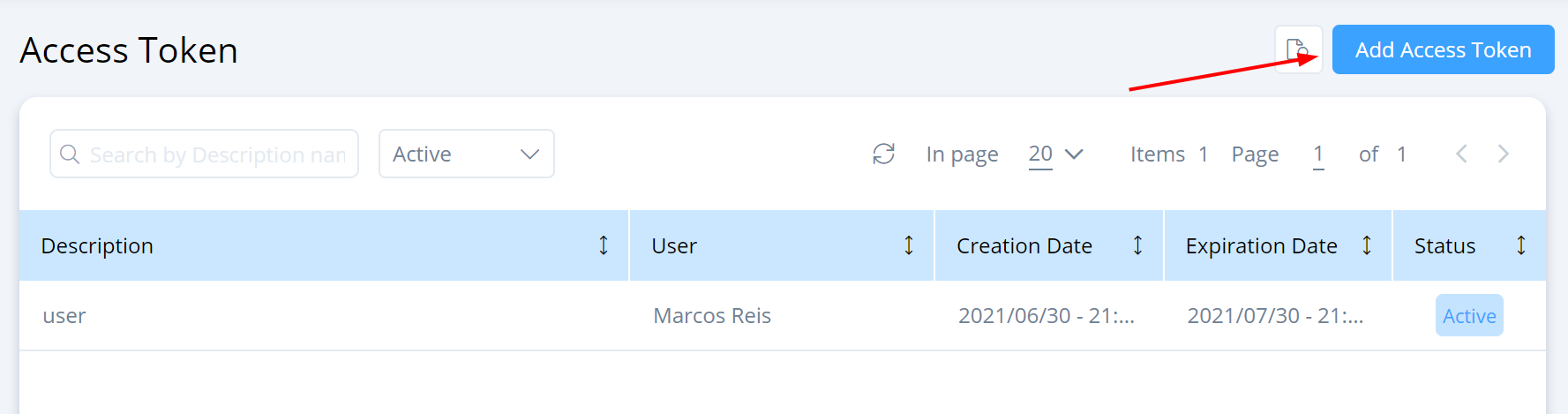Sort by Expiration Date arrows
Image resolution: width=1568 pixels, height=414 pixels.
pos(1367,245)
